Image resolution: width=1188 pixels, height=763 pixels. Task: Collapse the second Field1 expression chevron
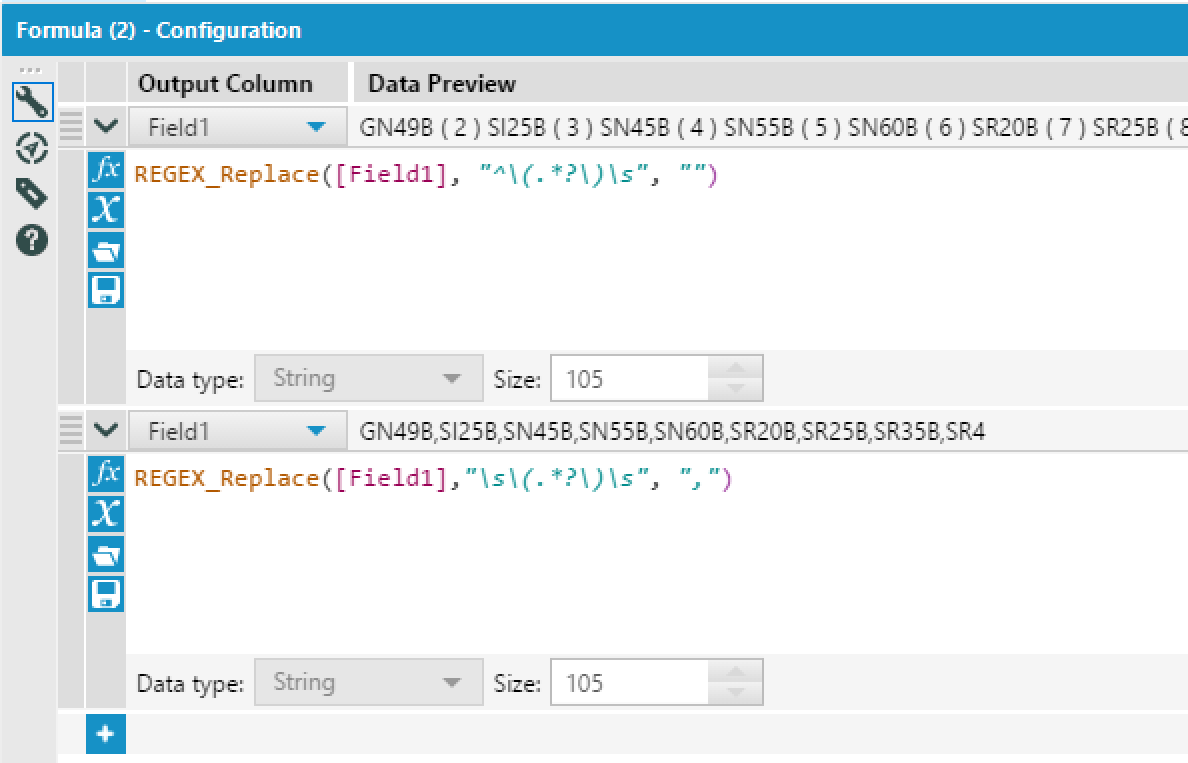coord(107,431)
